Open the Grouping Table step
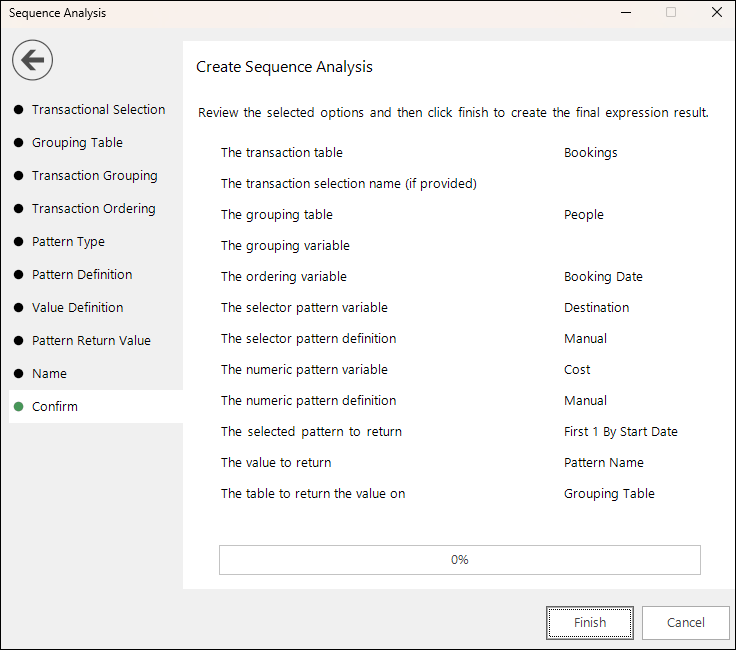Screen dimensions: 736x650 click(77, 142)
